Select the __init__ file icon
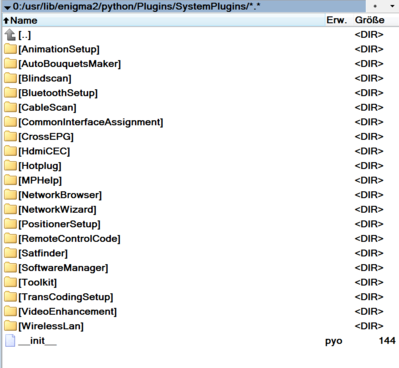This screenshot has width=399, height=368. pyautogui.click(x=10, y=341)
